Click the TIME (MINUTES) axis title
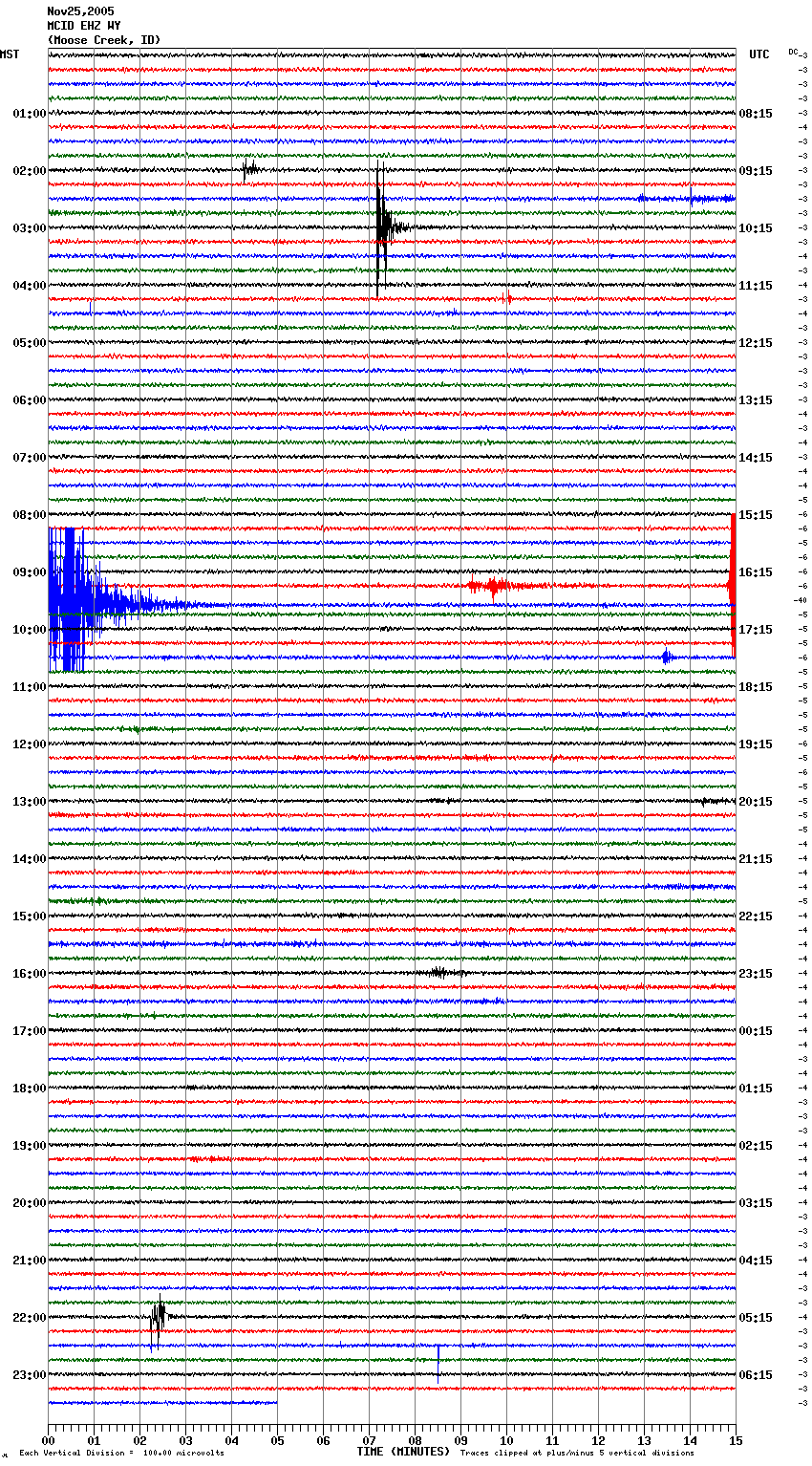 [x=403, y=1452]
